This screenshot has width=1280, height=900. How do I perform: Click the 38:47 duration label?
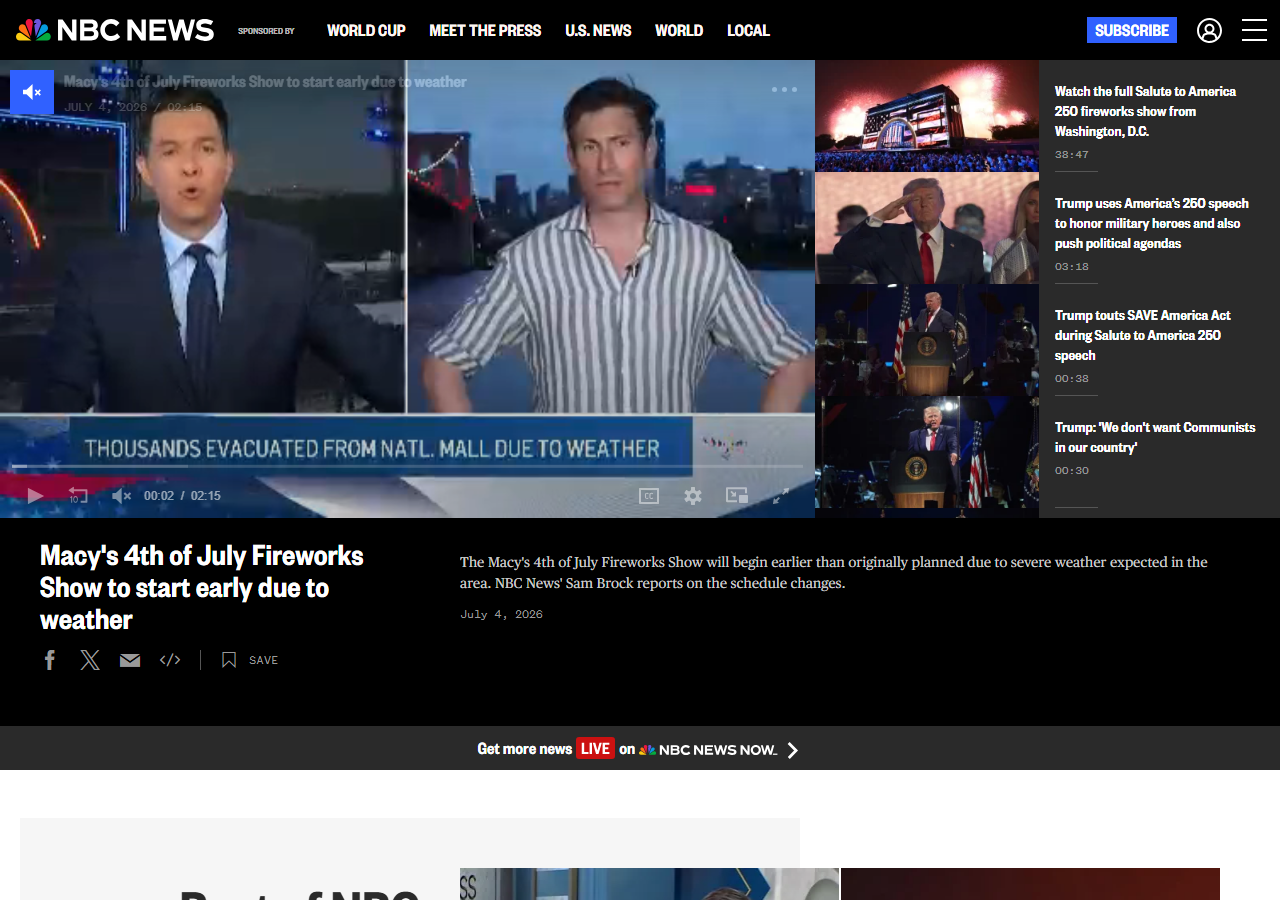click(1071, 155)
